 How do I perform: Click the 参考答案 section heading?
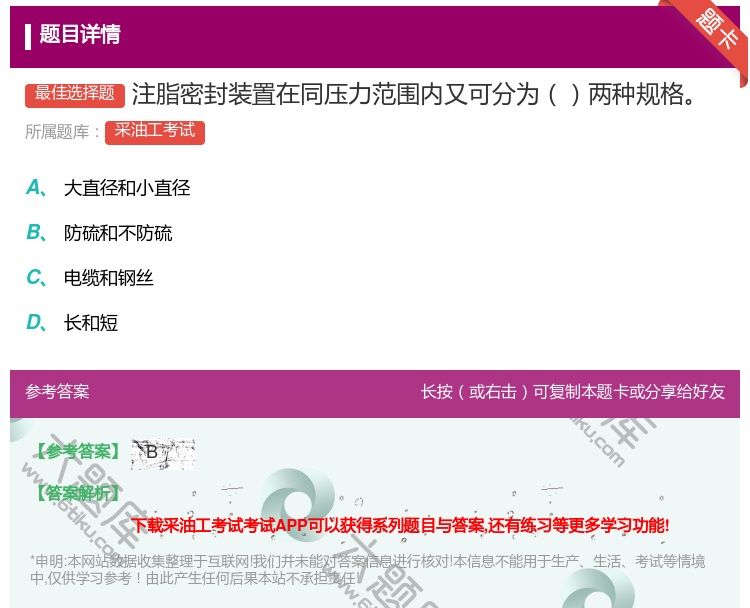tap(57, 392)
